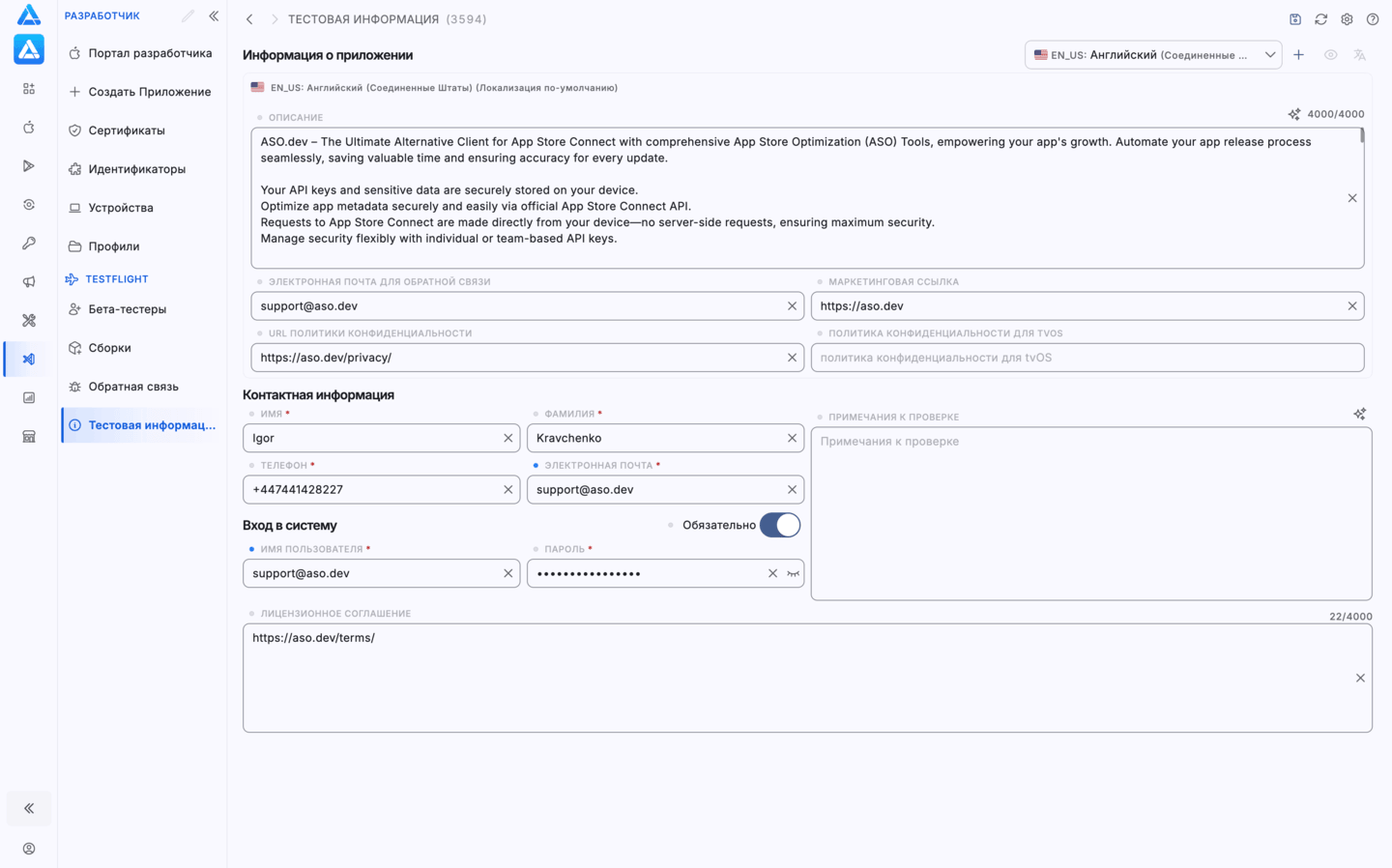The width and height of the screenshot is (1392, 868).
Task: Click the ASO.dev logo at the rail top
Action: click(29, 14)
